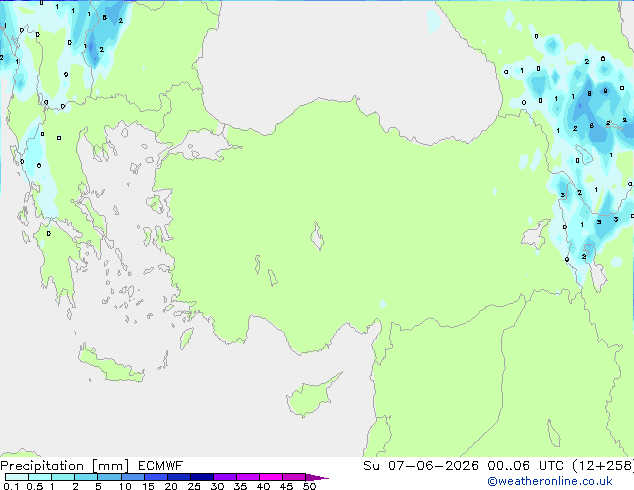Screen dimensions: 634x490
Task: Click the '00..06 UTC' time range text
Action: [x=525, y=466]
